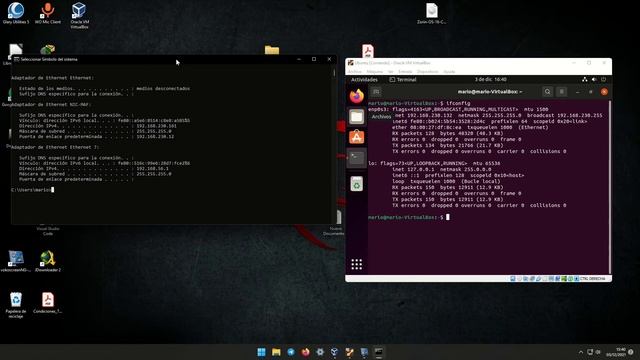Click the Ubuntu terminal prompt line
The height and width of the screenshot is (360, 640).
(x=409, y=217)
